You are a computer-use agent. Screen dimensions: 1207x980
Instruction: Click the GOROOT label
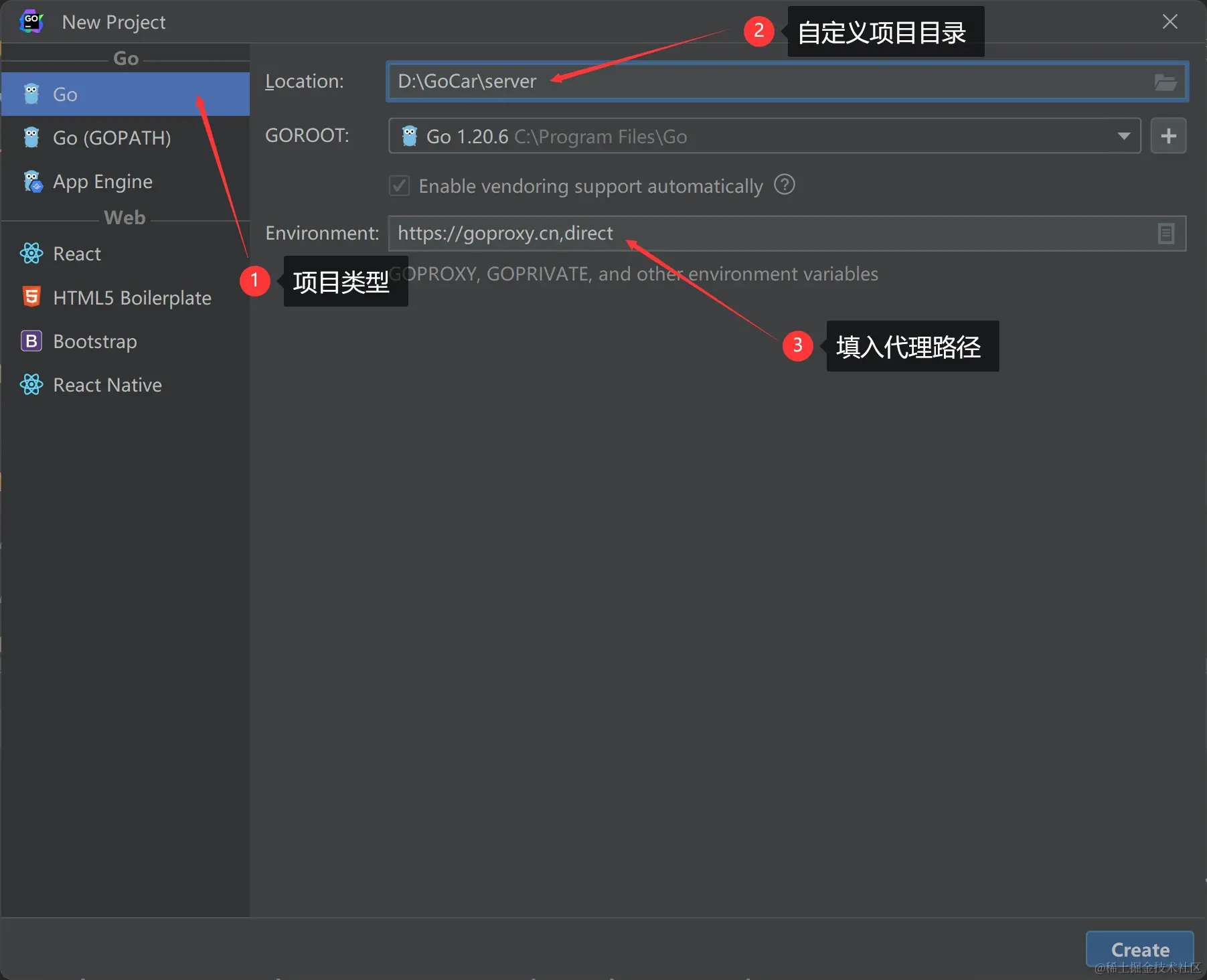[307, 136]
